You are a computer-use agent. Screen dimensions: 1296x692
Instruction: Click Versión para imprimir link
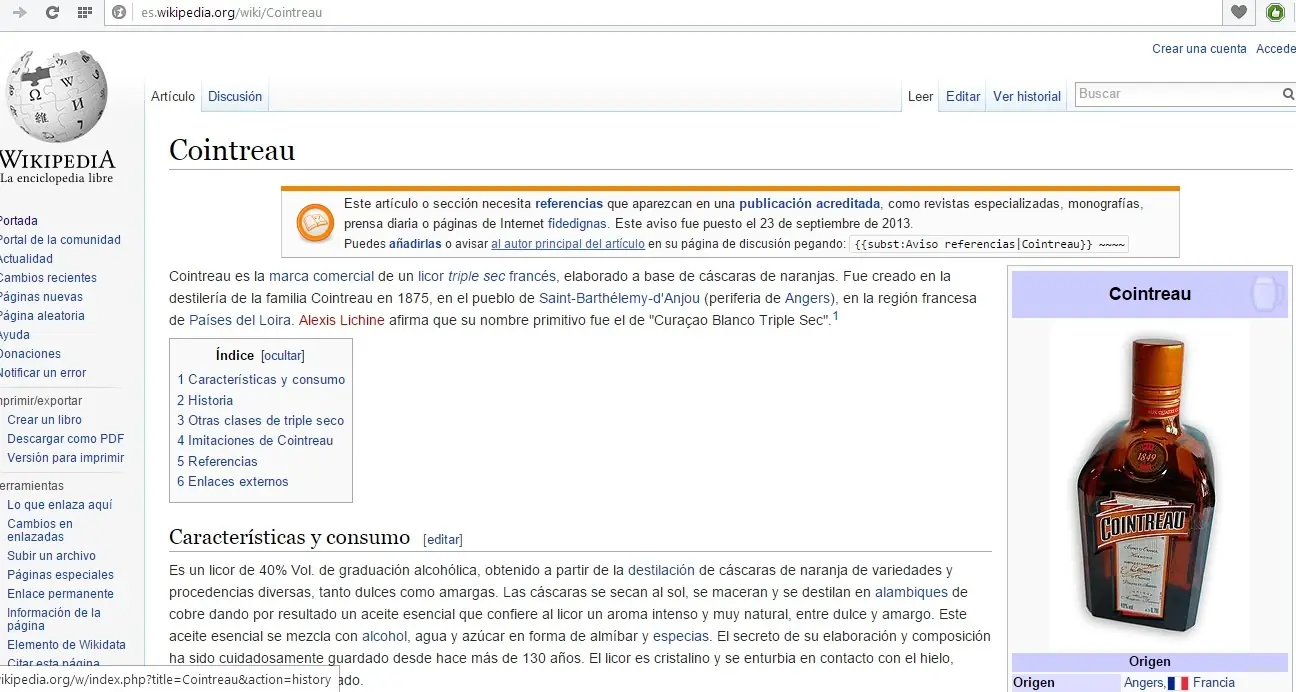(66, 458)
